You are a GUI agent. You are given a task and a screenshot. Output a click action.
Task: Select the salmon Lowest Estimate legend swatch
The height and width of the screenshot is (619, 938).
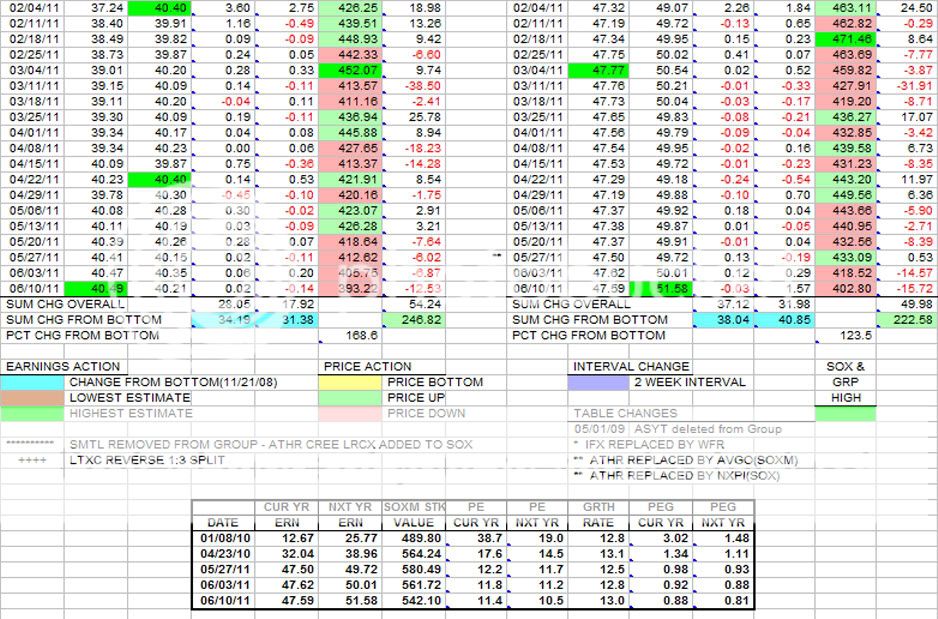click(x=32, y=397)
